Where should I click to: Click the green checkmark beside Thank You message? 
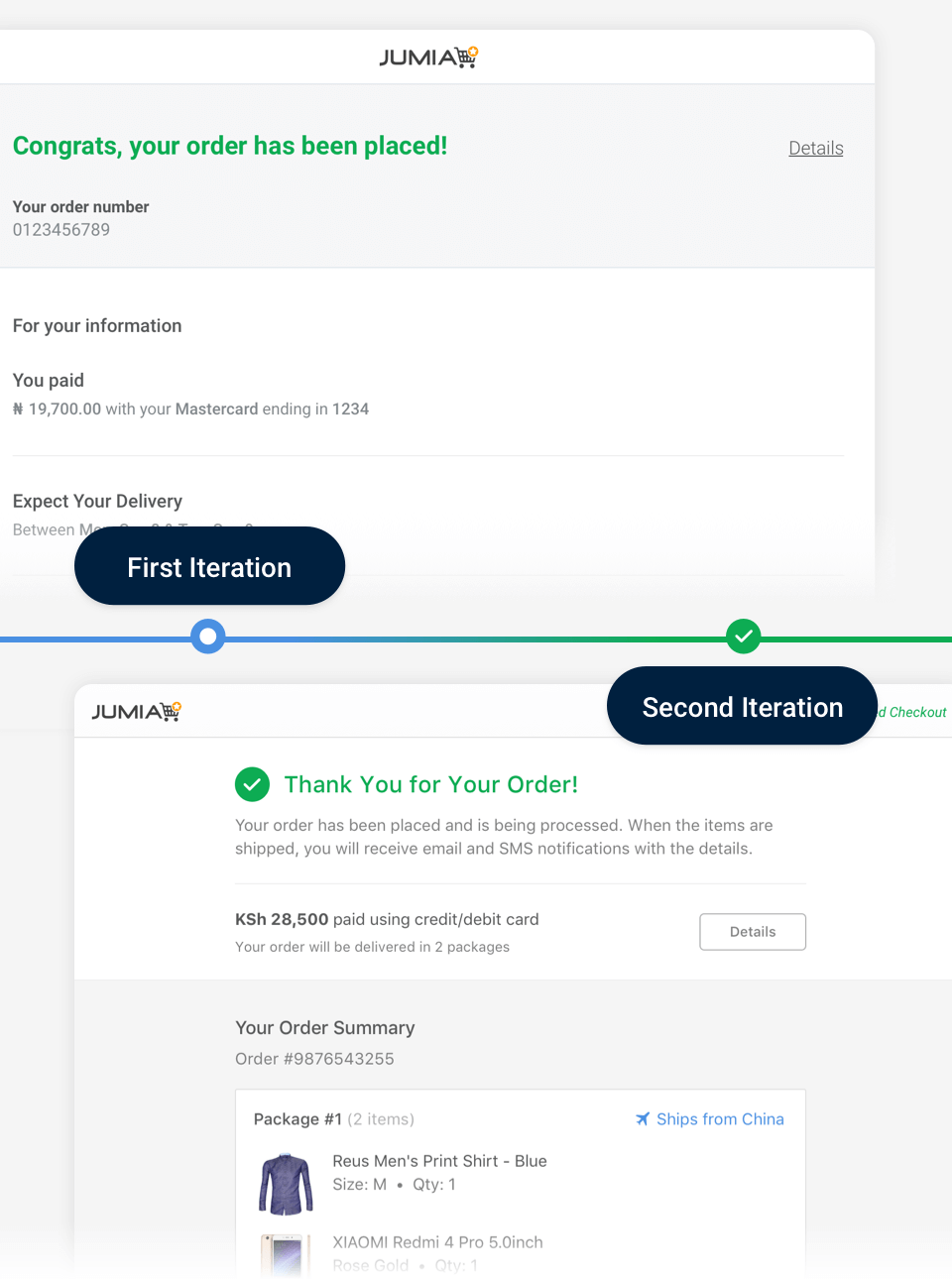252,784
